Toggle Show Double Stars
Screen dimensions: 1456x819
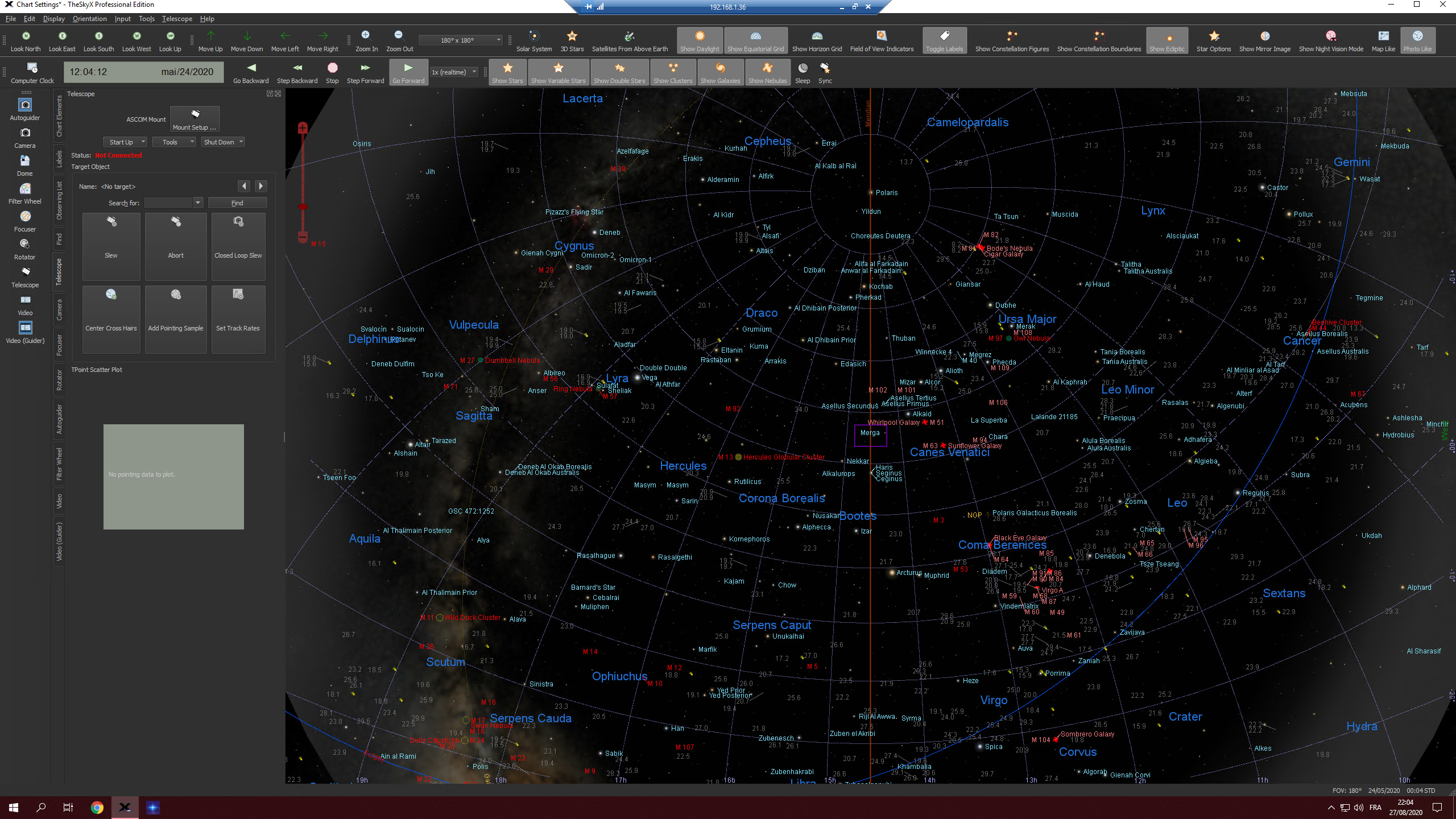[619, 73]
